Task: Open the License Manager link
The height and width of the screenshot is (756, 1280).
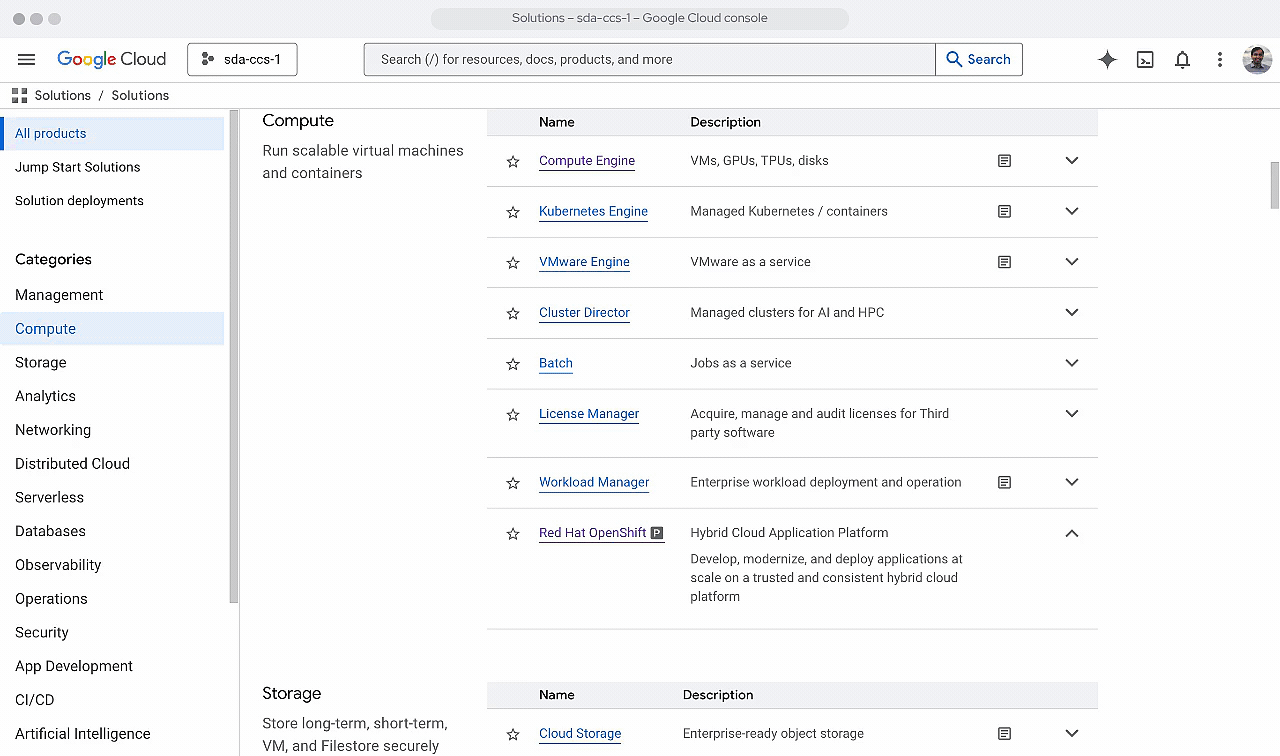Action: pyautogui.click(x=589, y=413)
